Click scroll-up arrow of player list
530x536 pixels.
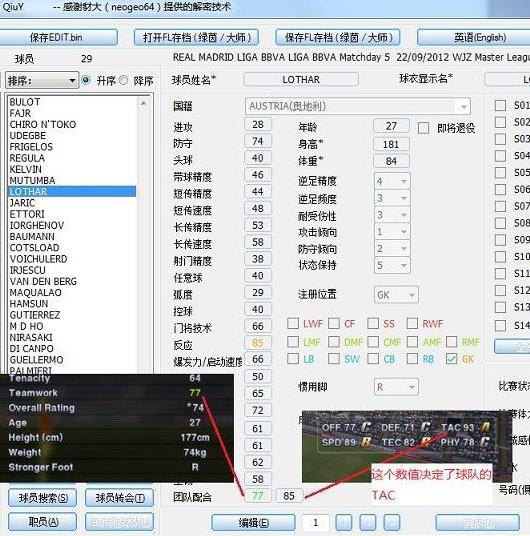pyautogui.click(x=144, y=103)
